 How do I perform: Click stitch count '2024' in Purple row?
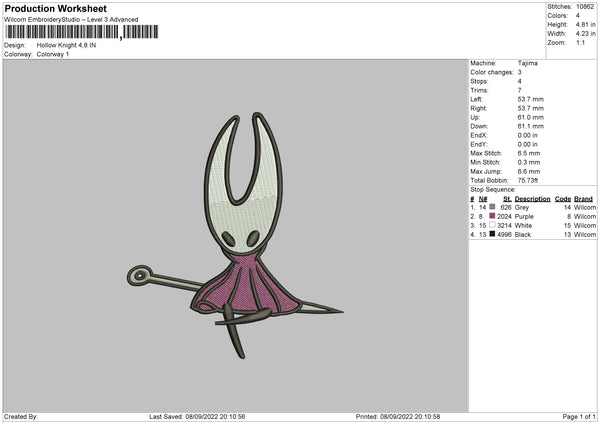[x=504, y=216]
